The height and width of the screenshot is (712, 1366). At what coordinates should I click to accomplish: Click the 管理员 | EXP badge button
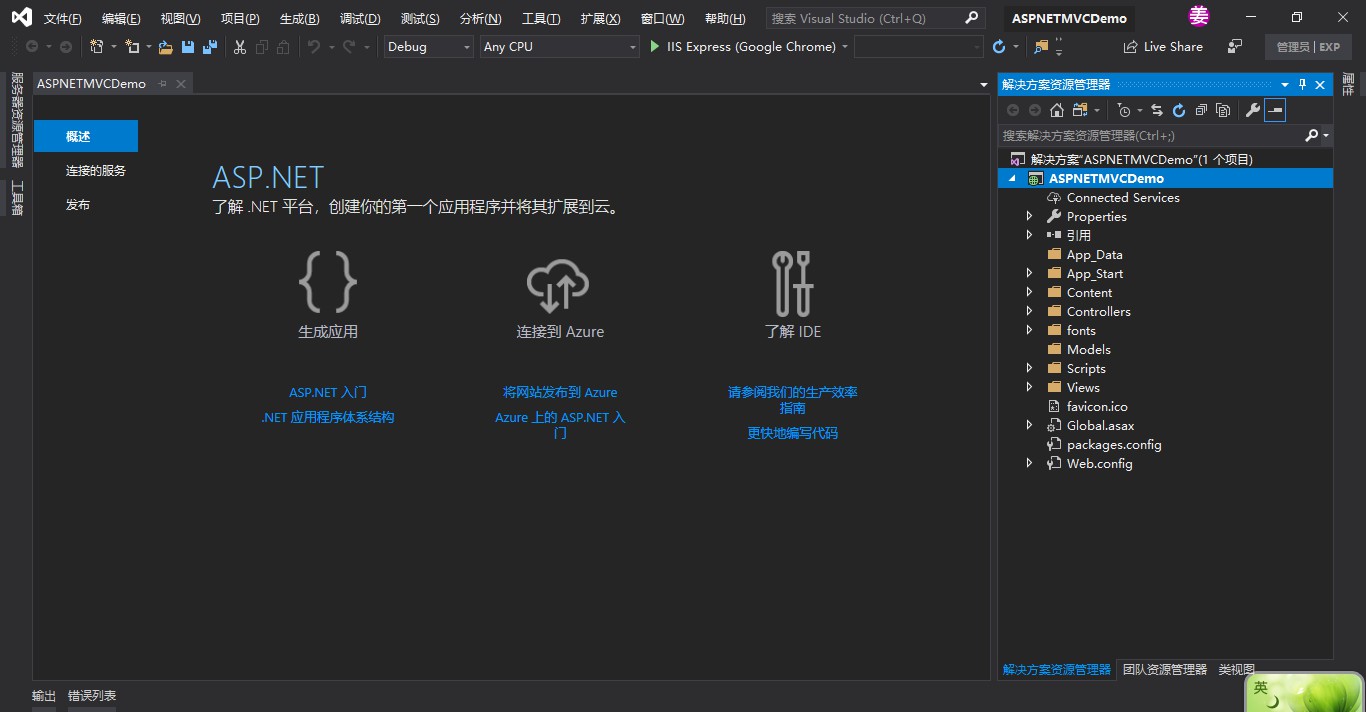1308,47
